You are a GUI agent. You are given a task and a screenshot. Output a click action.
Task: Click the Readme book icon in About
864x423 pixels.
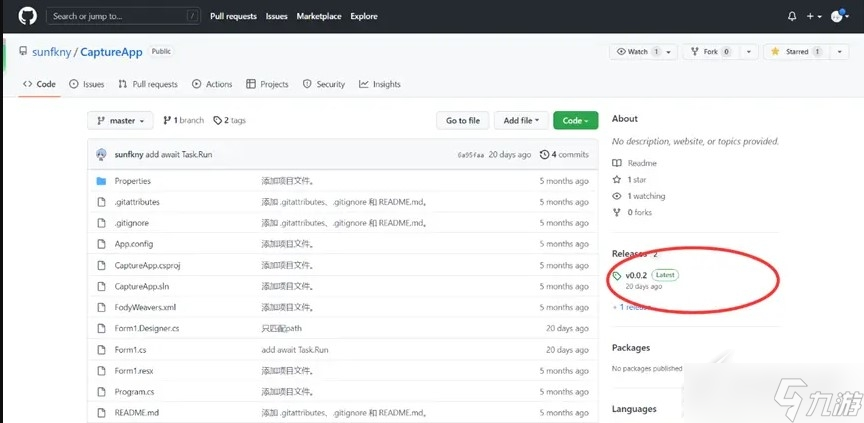pyautogui.click(x=617, y=163)
